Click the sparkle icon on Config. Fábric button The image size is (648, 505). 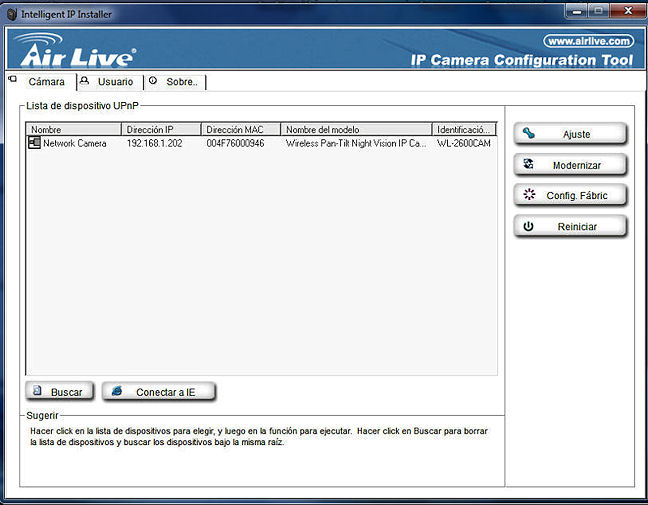tap(529, 194)
